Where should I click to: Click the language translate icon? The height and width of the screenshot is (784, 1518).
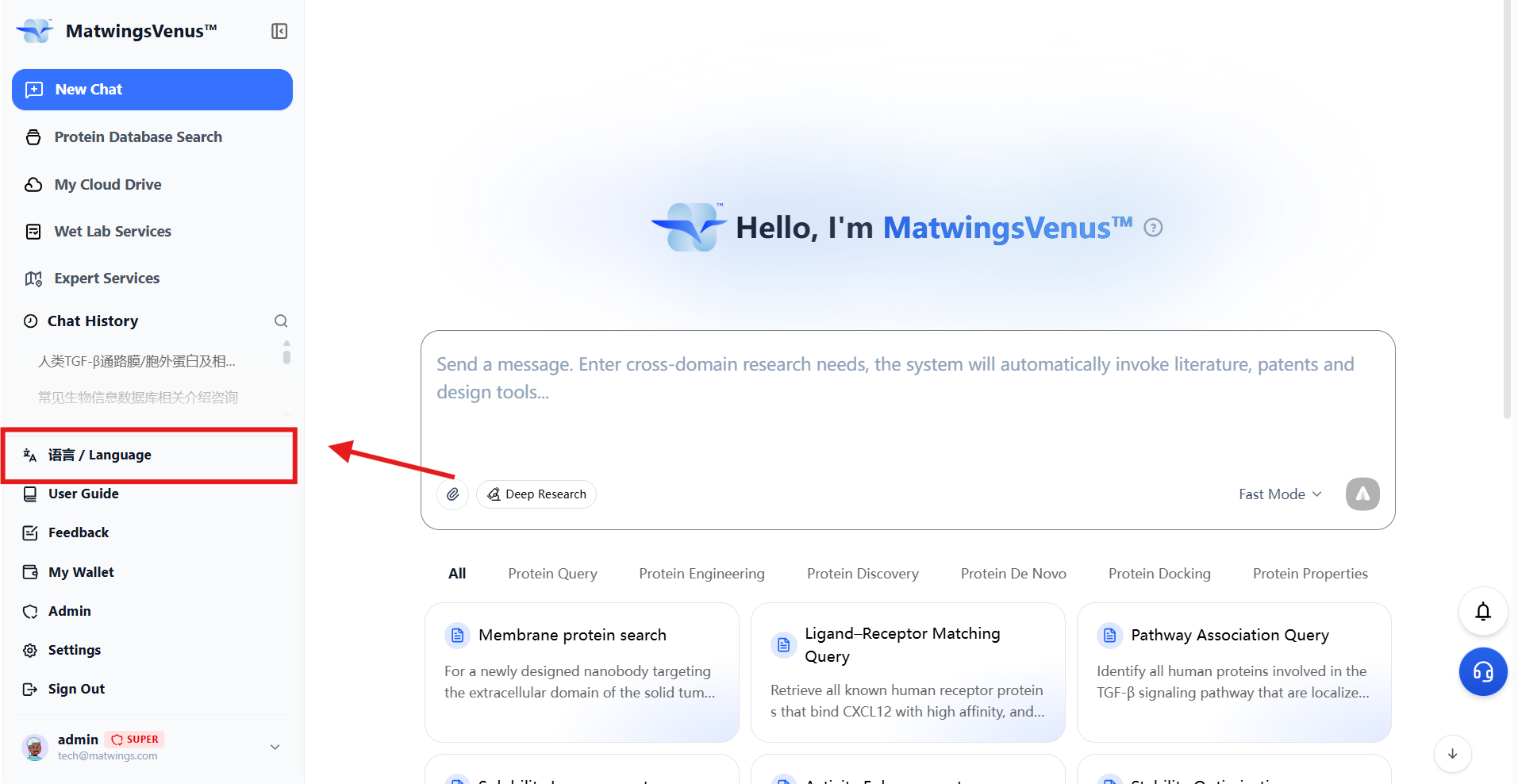[x=30, y=455]
